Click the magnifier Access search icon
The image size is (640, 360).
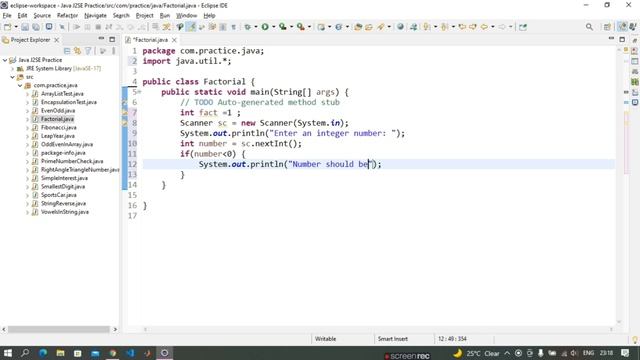tap(589, 27)
